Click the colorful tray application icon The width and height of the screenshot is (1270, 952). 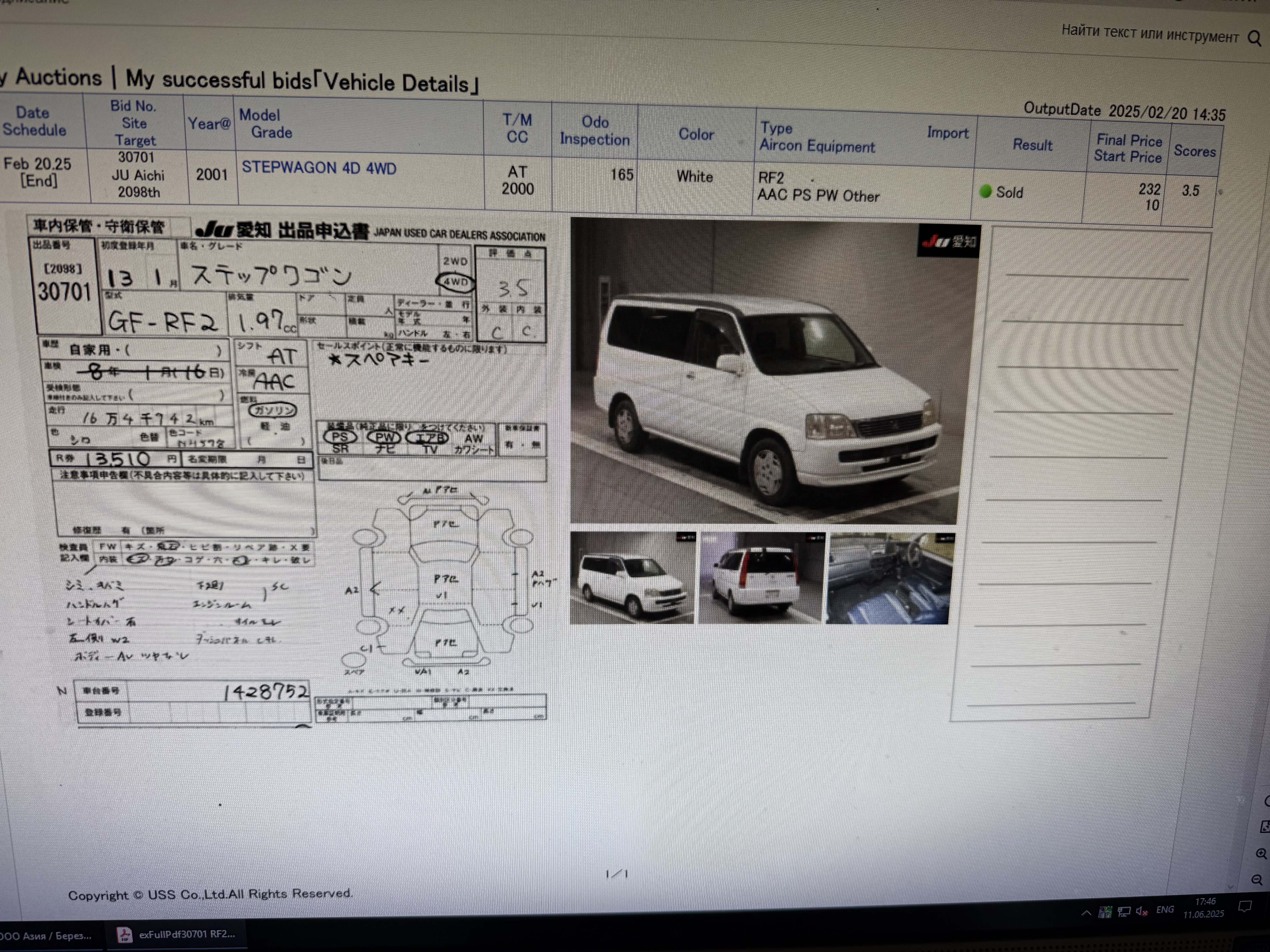(x=1105, y=912)
